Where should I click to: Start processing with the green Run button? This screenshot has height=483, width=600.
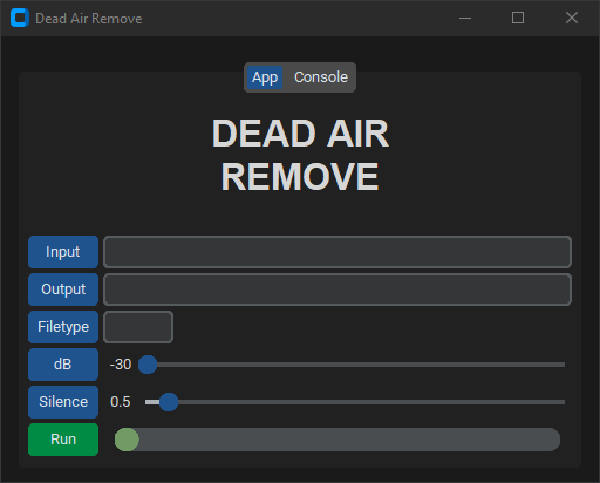coord(63,440)
